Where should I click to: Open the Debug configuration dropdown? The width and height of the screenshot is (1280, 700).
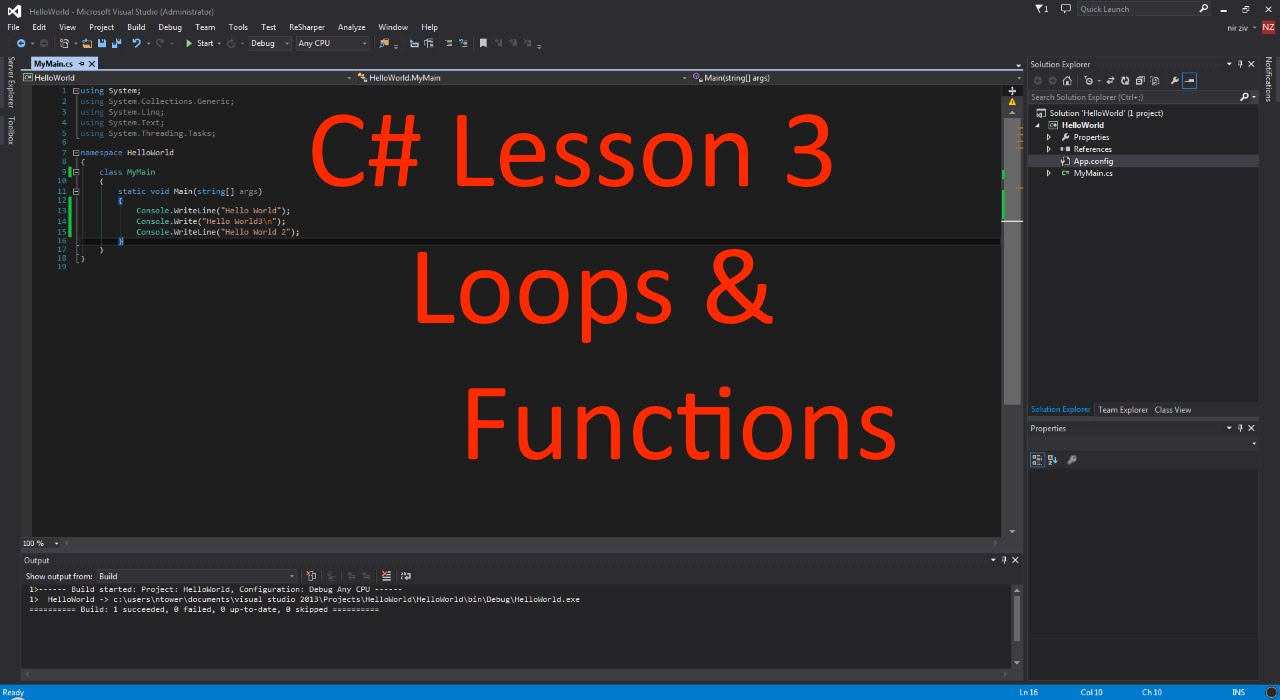click(x=270, y=43)
